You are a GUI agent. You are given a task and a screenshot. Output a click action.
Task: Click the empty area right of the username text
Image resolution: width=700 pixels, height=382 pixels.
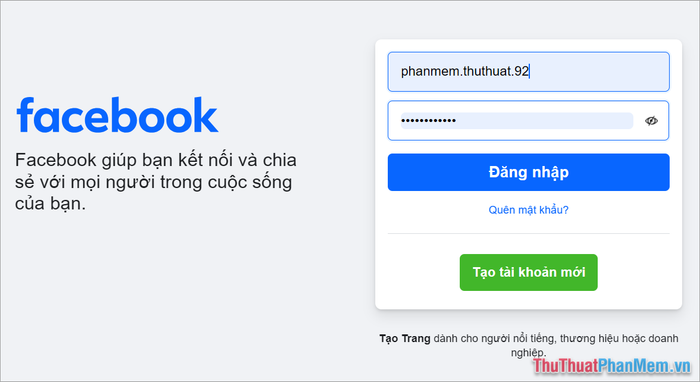(x=598, y=72)
